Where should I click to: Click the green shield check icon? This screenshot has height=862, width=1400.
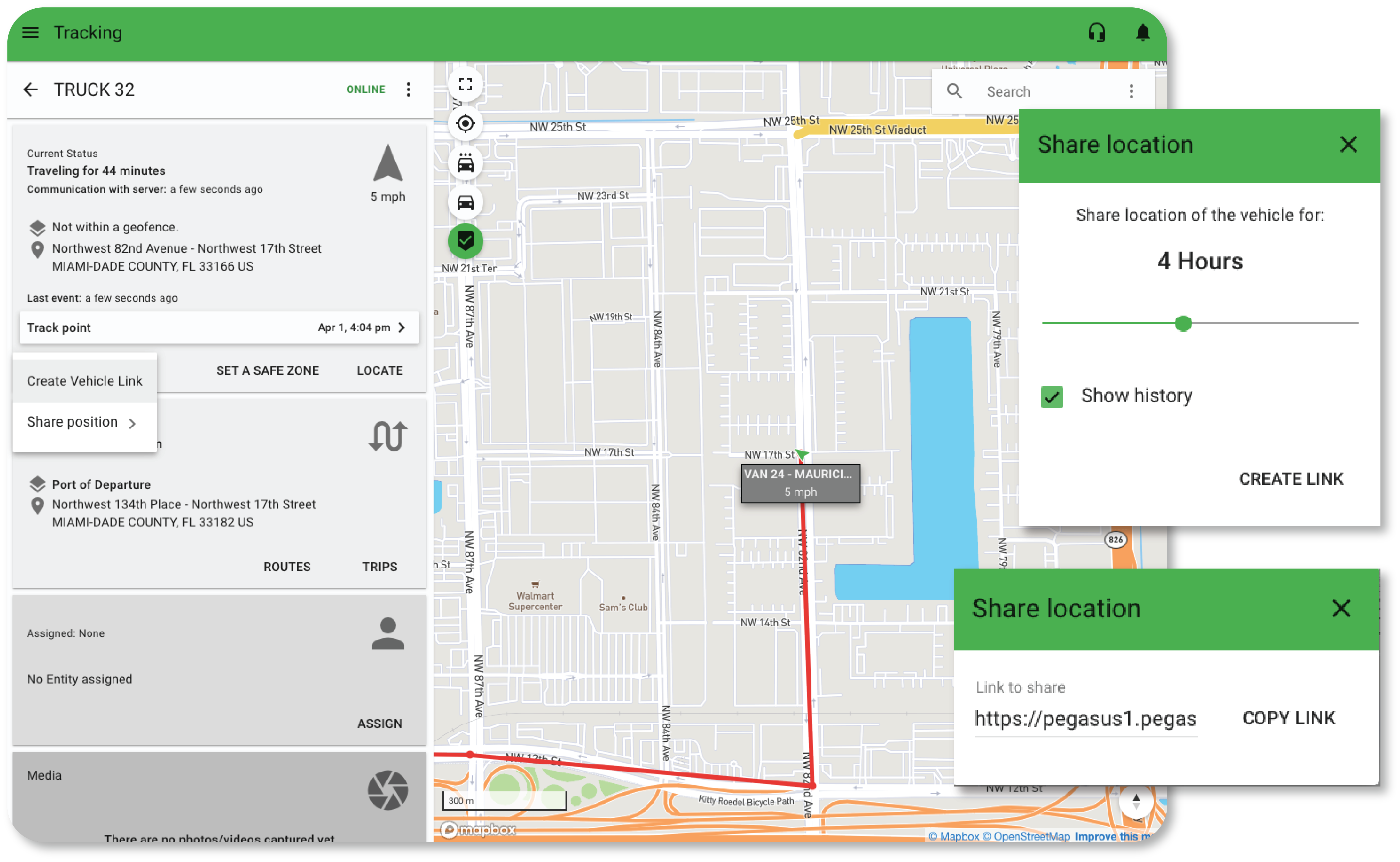pos(465,241)
